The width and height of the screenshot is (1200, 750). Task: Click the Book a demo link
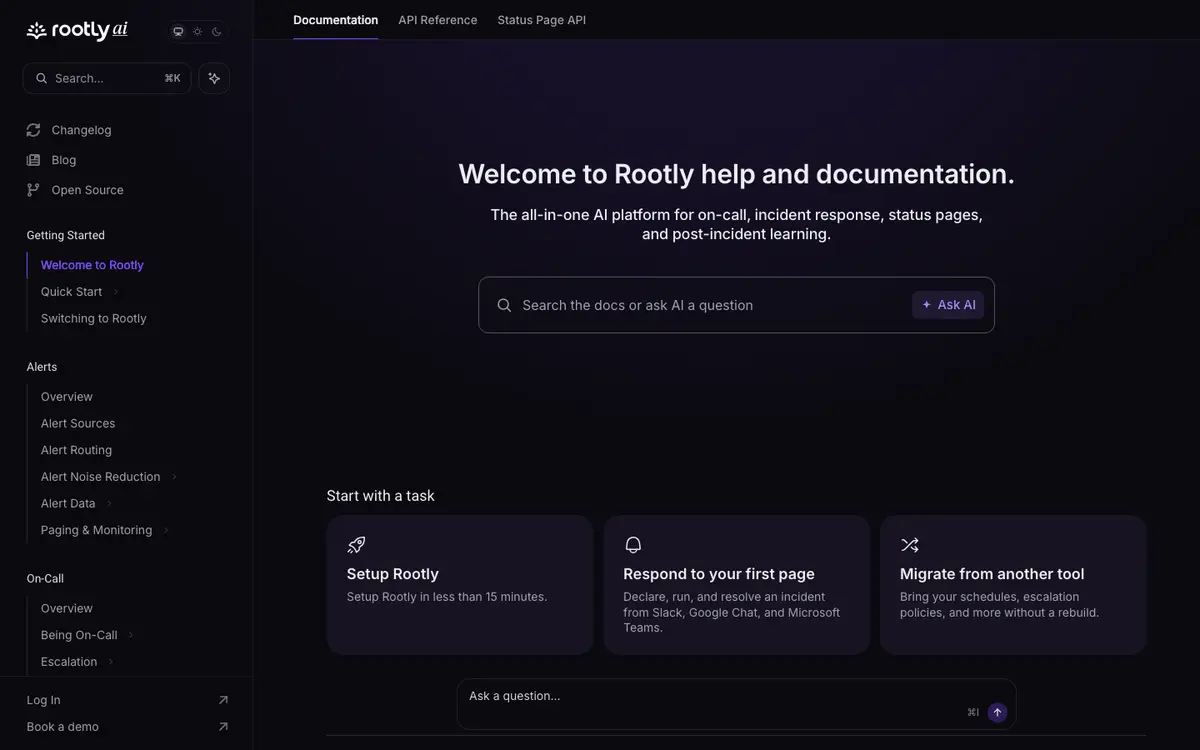pos(63,727)
